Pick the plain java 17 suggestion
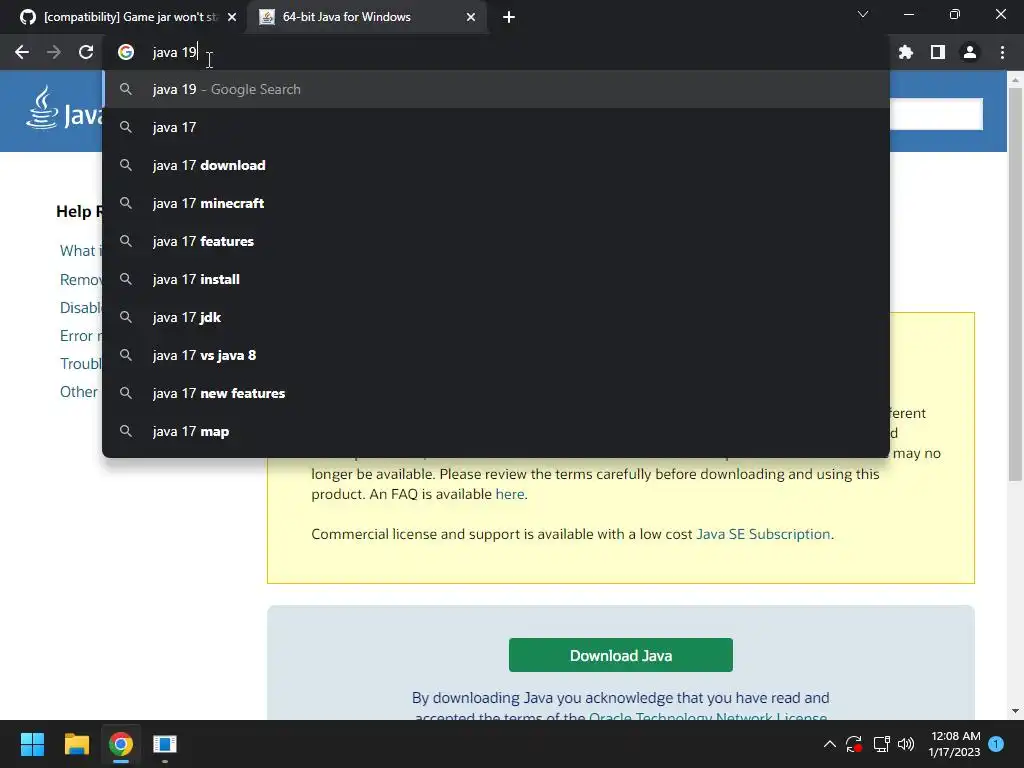The height and width of the screenshot is (768, 1024). pyautogui.click(x=496, y=127)
